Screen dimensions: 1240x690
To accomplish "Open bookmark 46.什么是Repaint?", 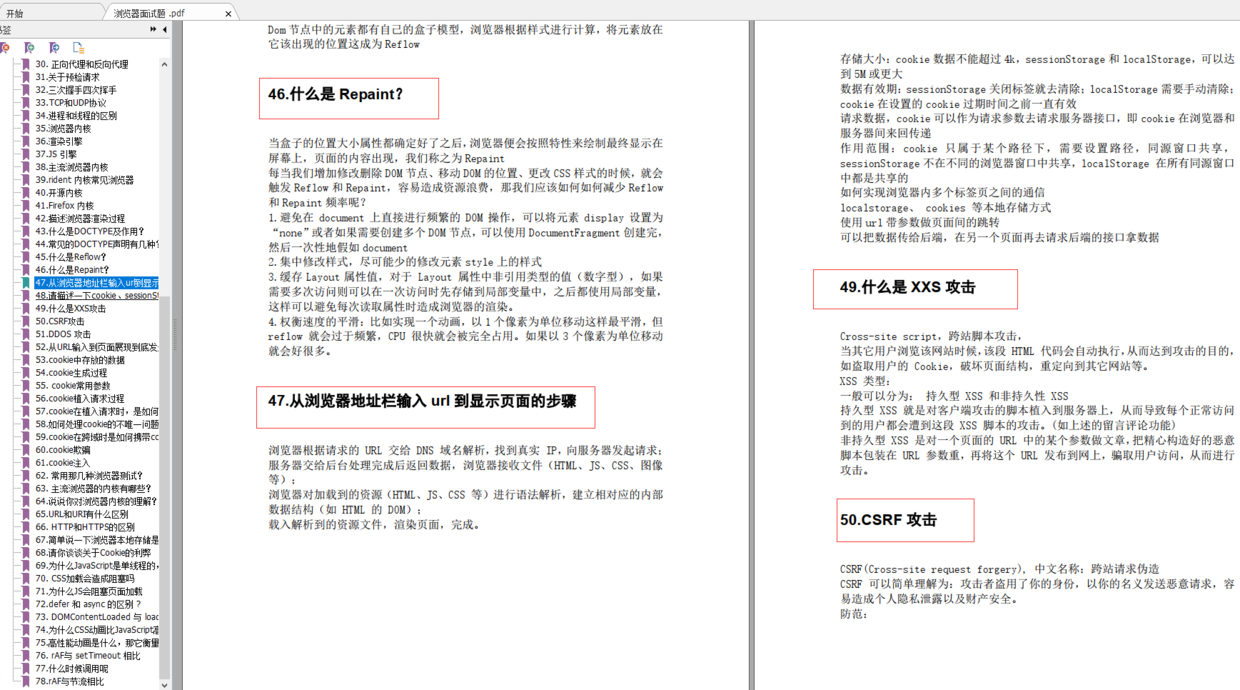I will pyautogui.click(x=72, y=270).
